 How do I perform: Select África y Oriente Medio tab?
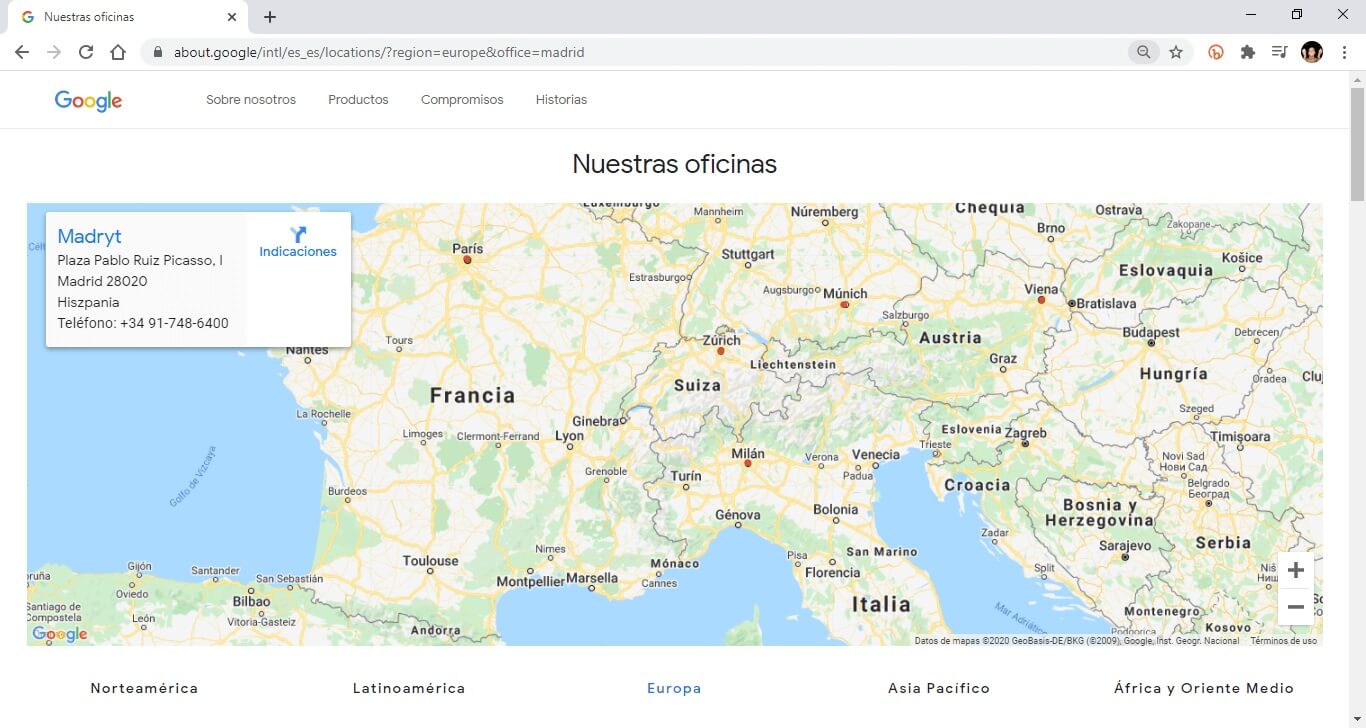(1204, 688)
